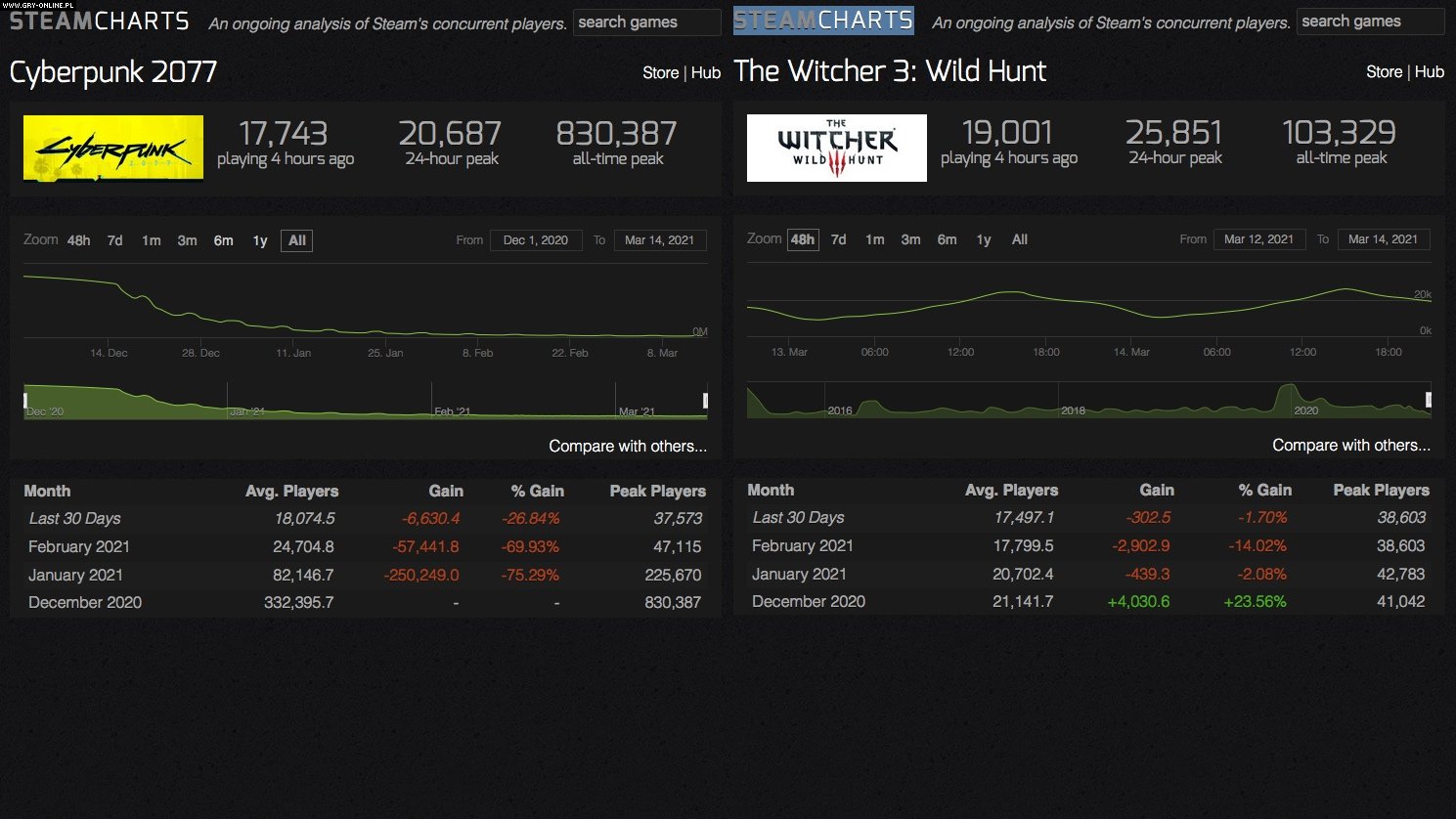
Task: Click the highlighted right SteamCharts logo
Action: pos(823,21)
